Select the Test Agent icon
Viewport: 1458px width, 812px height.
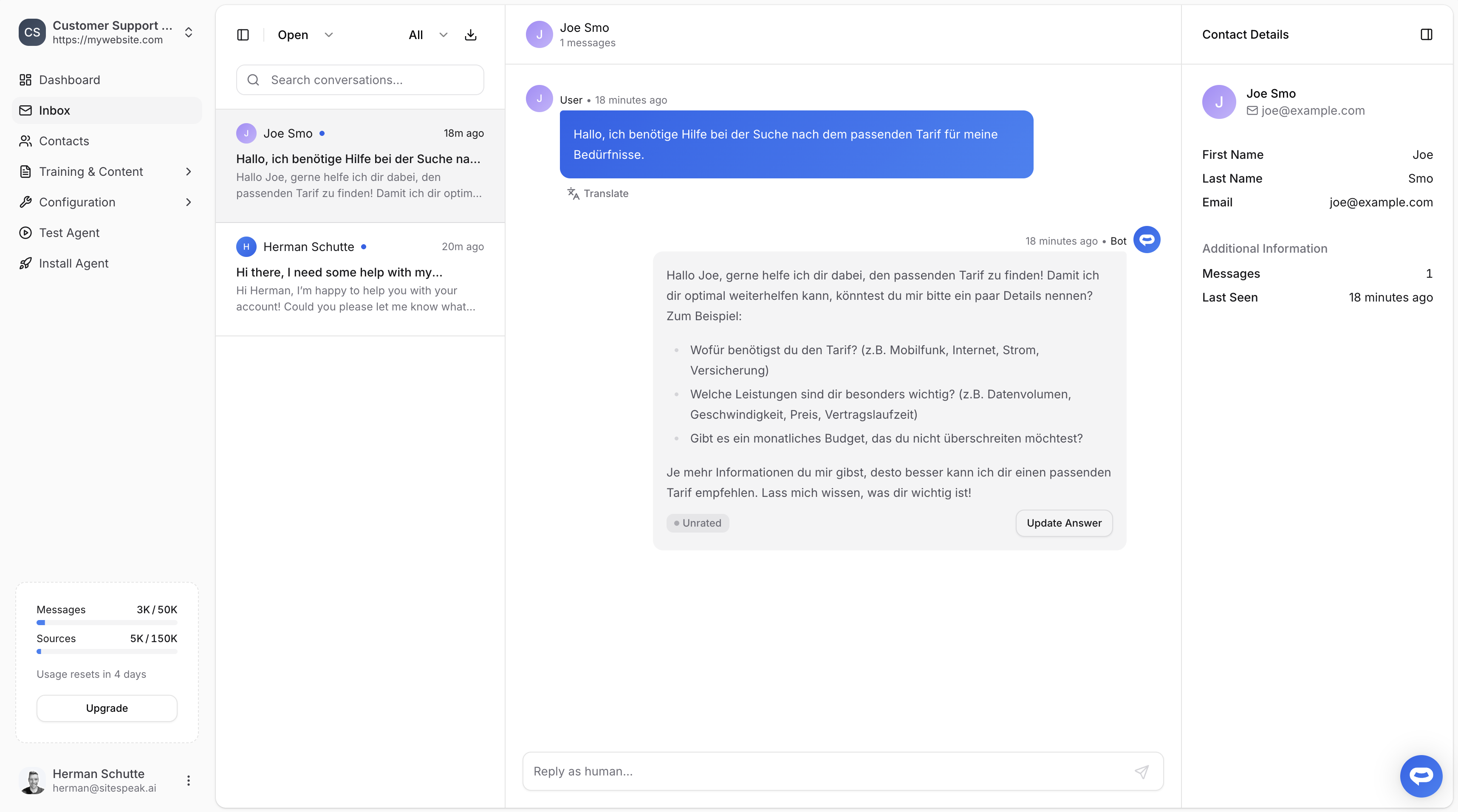click(x=25, y=233)
